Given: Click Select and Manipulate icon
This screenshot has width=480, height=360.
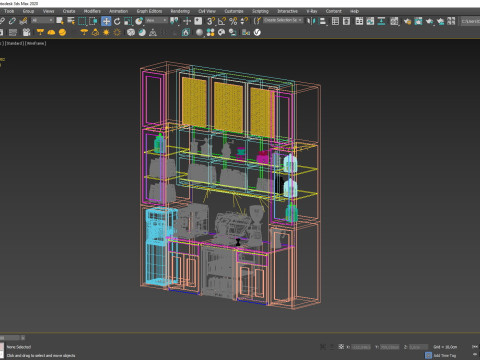Looking at the screenshot, I should (x=187, y=21).
